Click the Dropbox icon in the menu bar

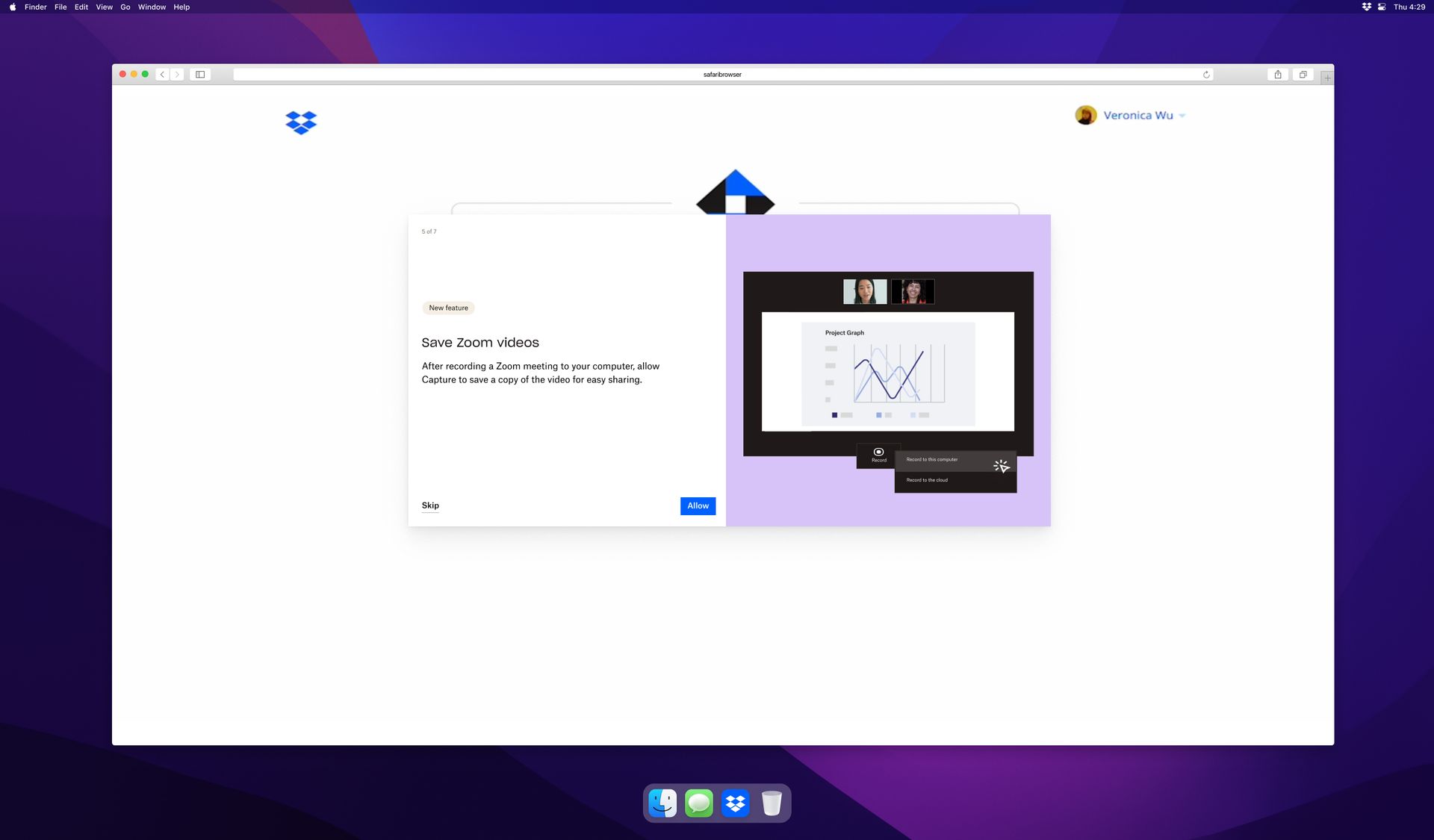tap(1365, 7)
